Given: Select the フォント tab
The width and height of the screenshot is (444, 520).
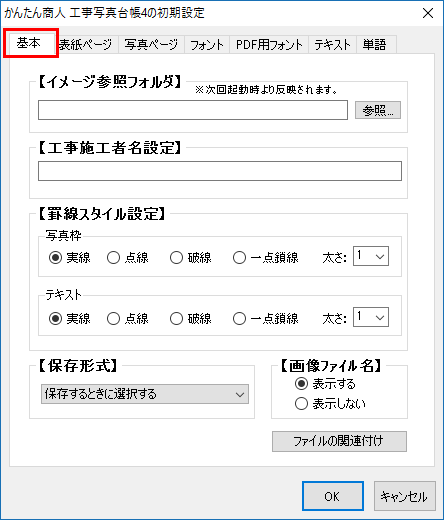Looking at the screenshot, I should [207, 44].
